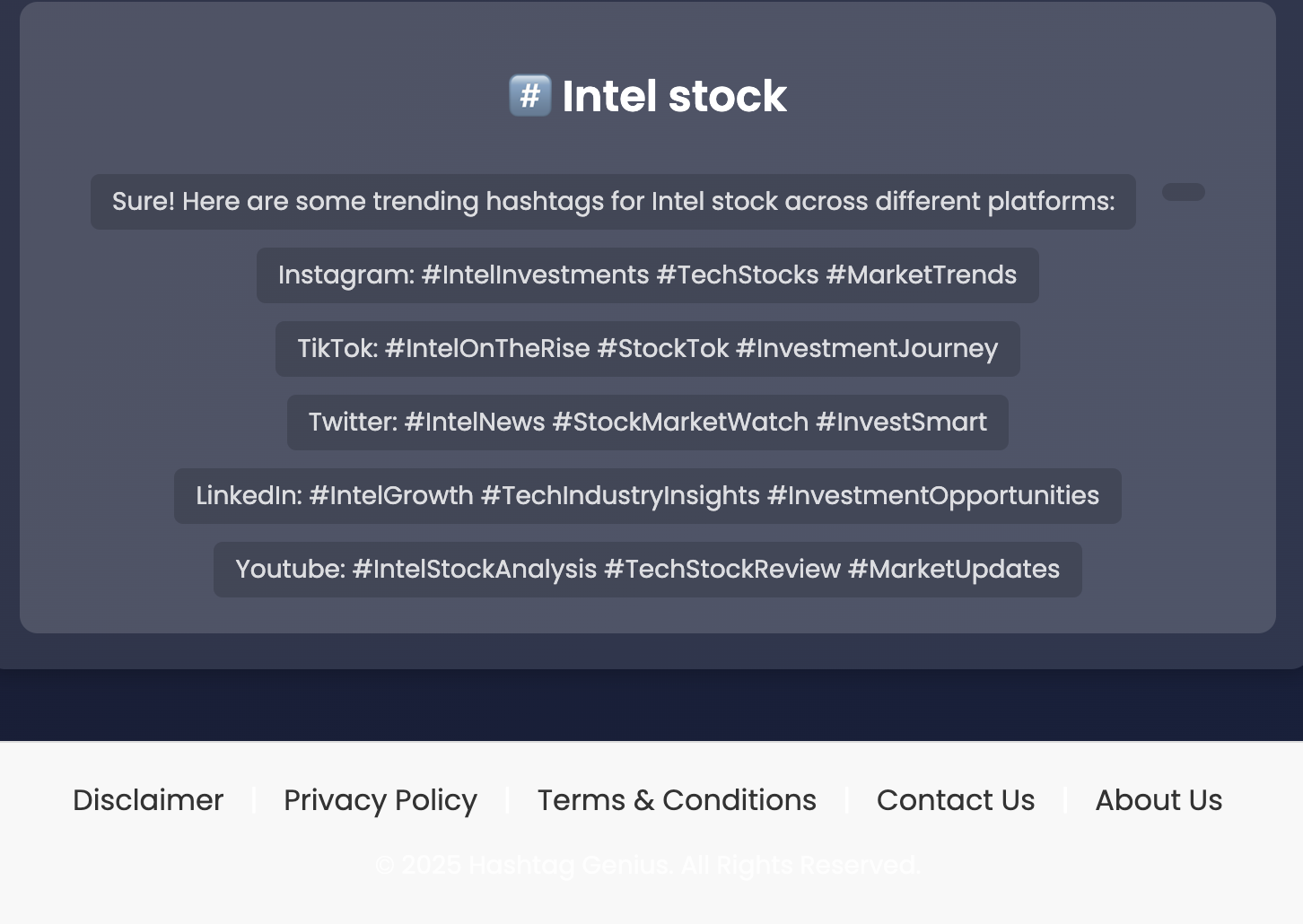The height and width of the screenshot is (924, 1303).
Task: Open the Privacy Policy page
Action: coord(380,800)
